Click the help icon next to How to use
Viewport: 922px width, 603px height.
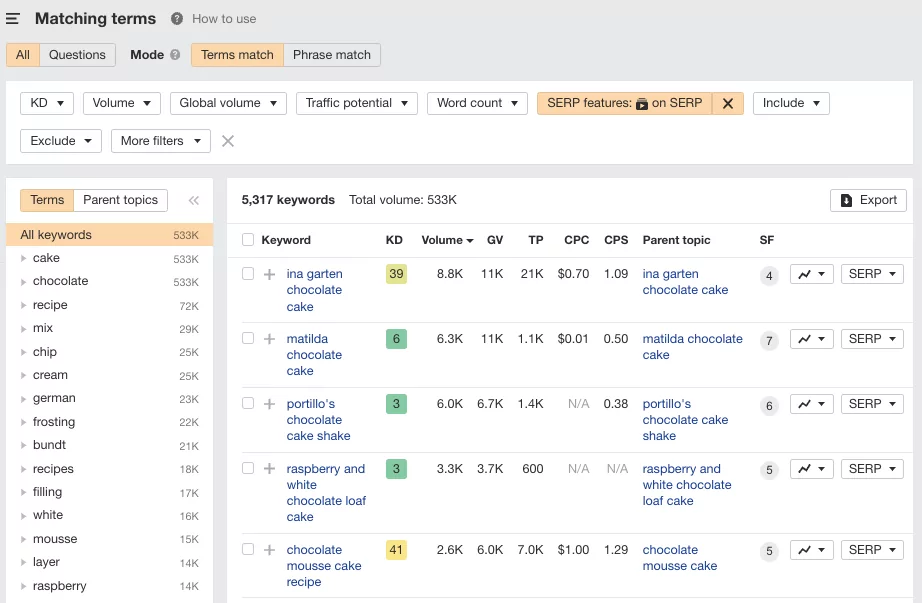coord(177,19)
